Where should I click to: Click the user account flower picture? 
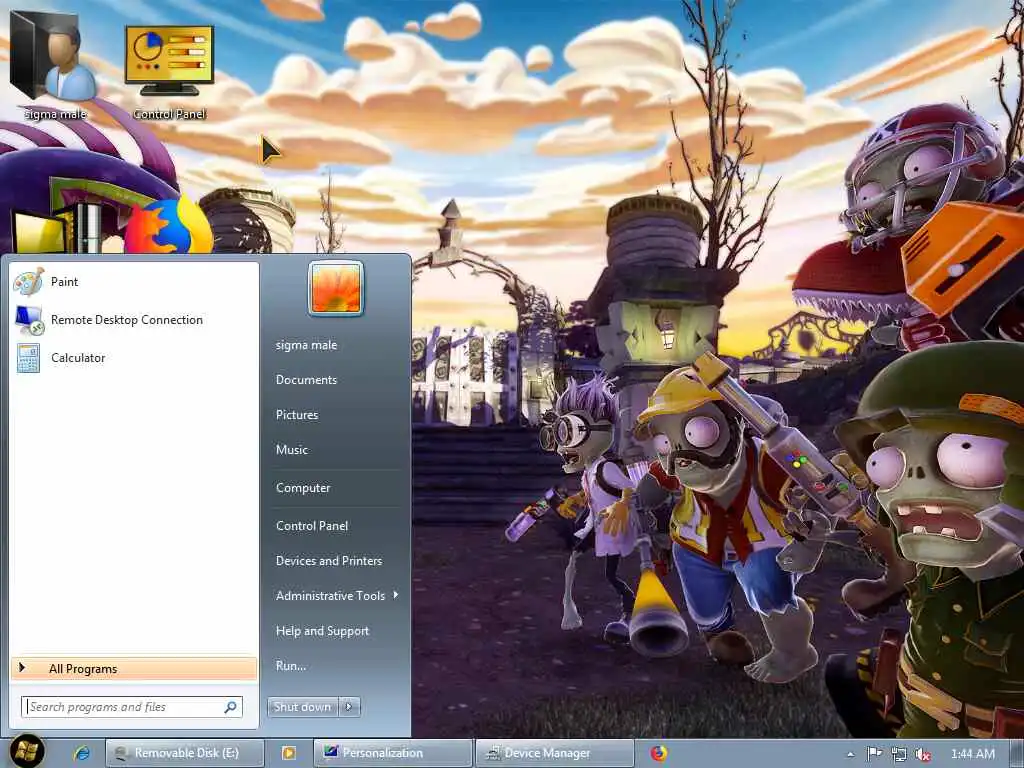pos(336,288)
